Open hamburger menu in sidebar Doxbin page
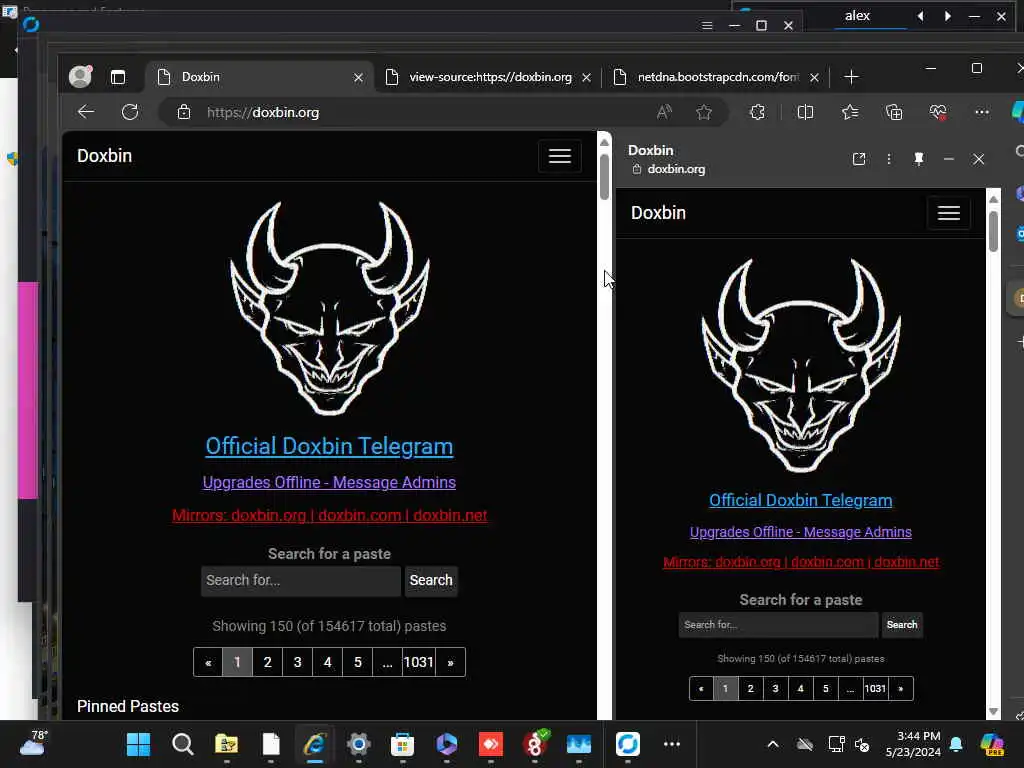The height and width of the screenshot is (768, 1024). (x=949, y=213)
